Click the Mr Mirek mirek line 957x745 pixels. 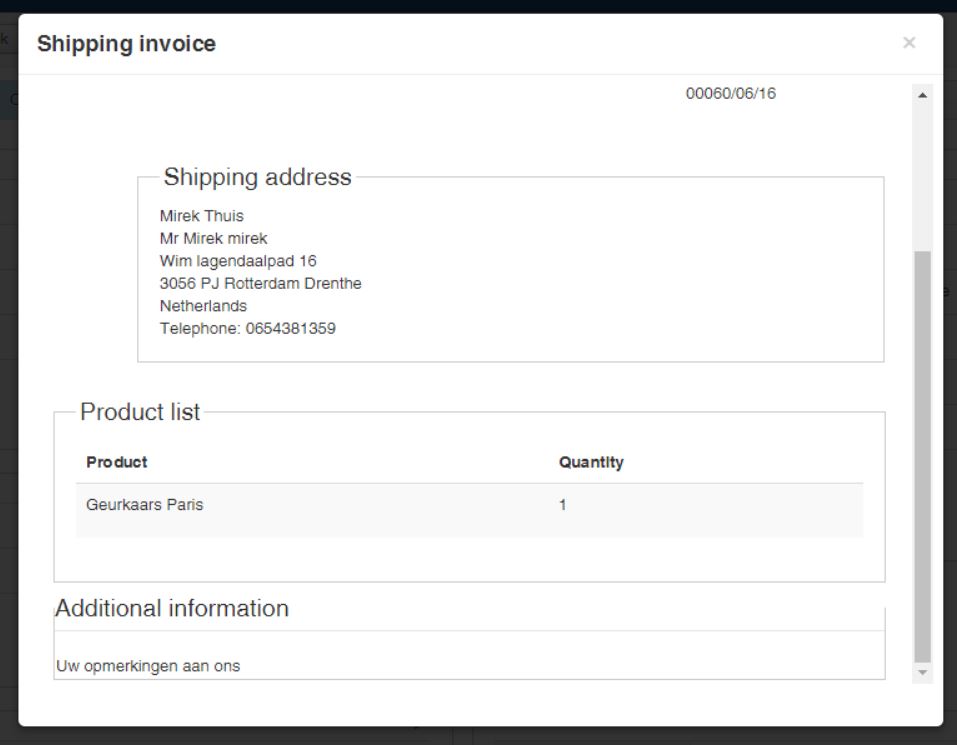tap(213, 238)
